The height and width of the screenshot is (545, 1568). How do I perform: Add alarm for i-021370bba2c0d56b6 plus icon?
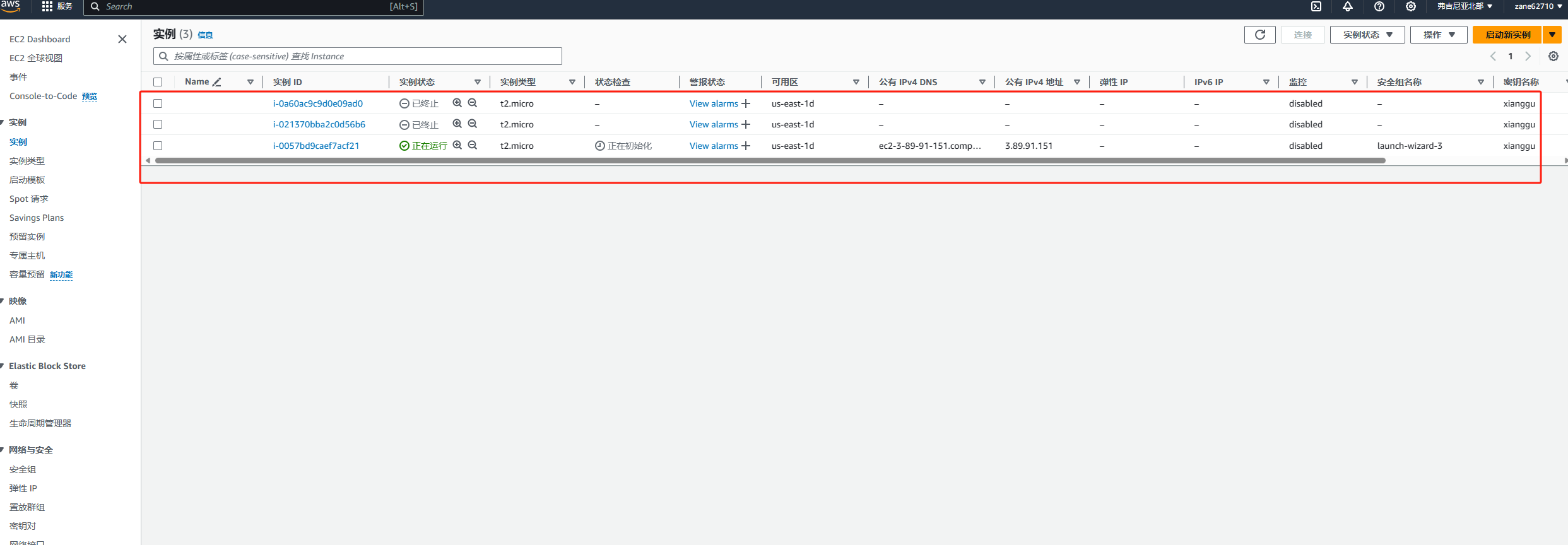click(x=746, y=124)
